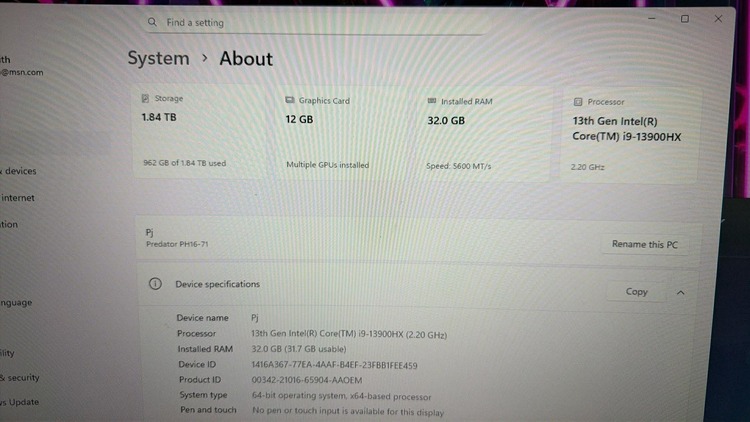Click the Device ID value text
750x422 pixels.
click(334, 365)
